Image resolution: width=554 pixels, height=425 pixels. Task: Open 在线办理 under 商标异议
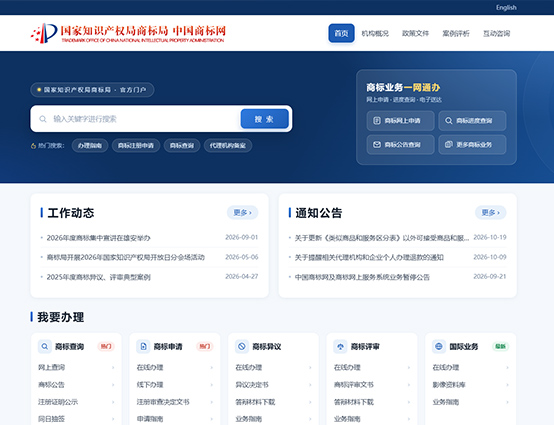[x=249, y=368]
